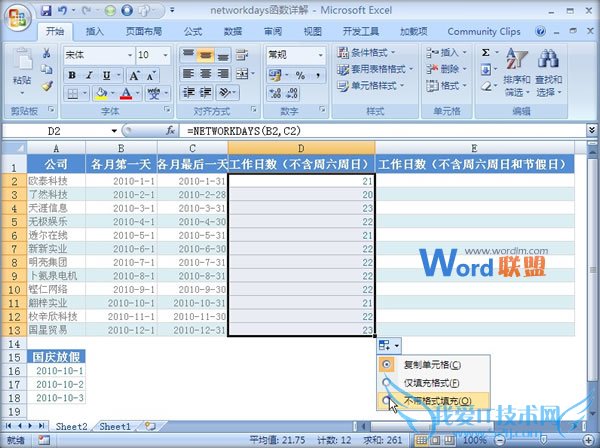
Task: Open the cell borders tool
Action: click(73, 93)
